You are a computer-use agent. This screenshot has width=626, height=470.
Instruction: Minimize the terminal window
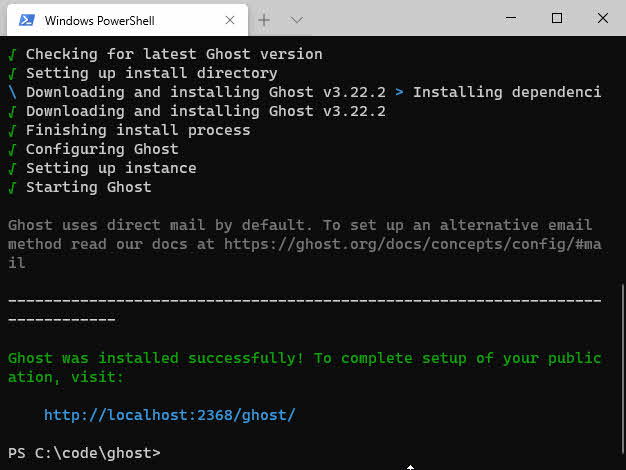click(510, 18)
